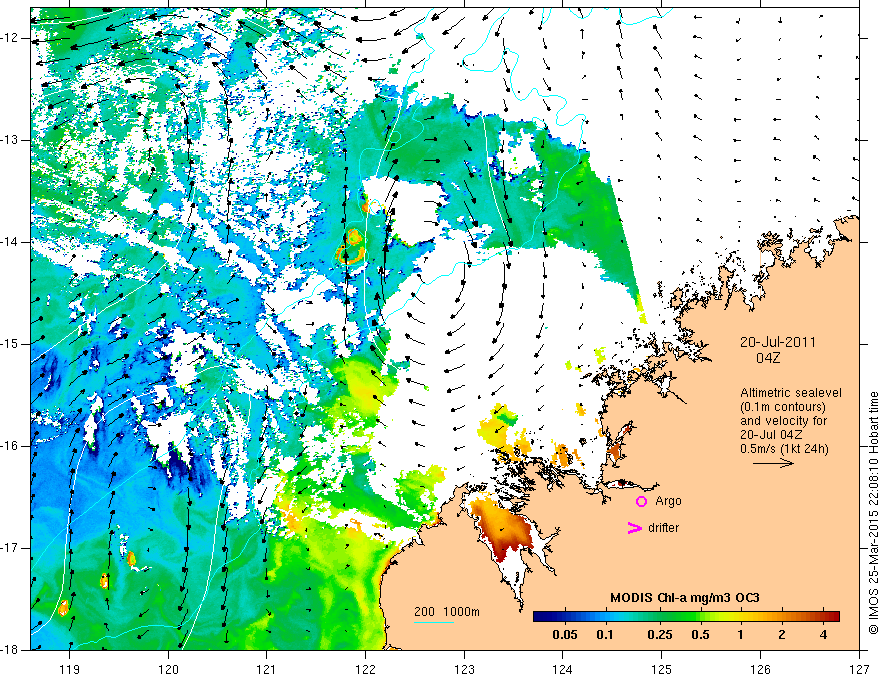Click the '200 1000m' depth contour label
Viewport: 880px width, 680px height.
coord(447,612)
